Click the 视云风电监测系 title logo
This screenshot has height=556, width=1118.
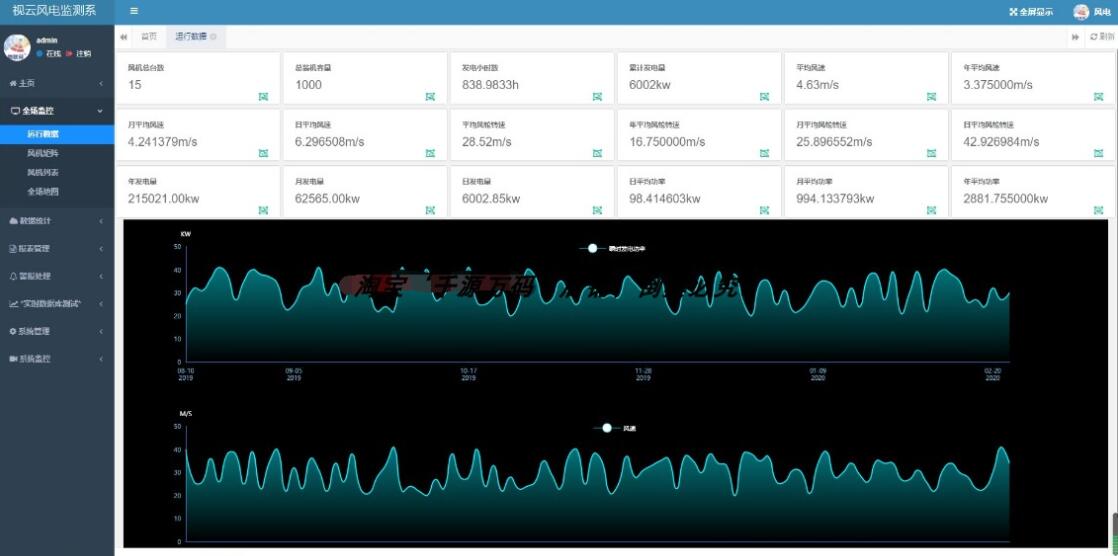coord(54,11)
